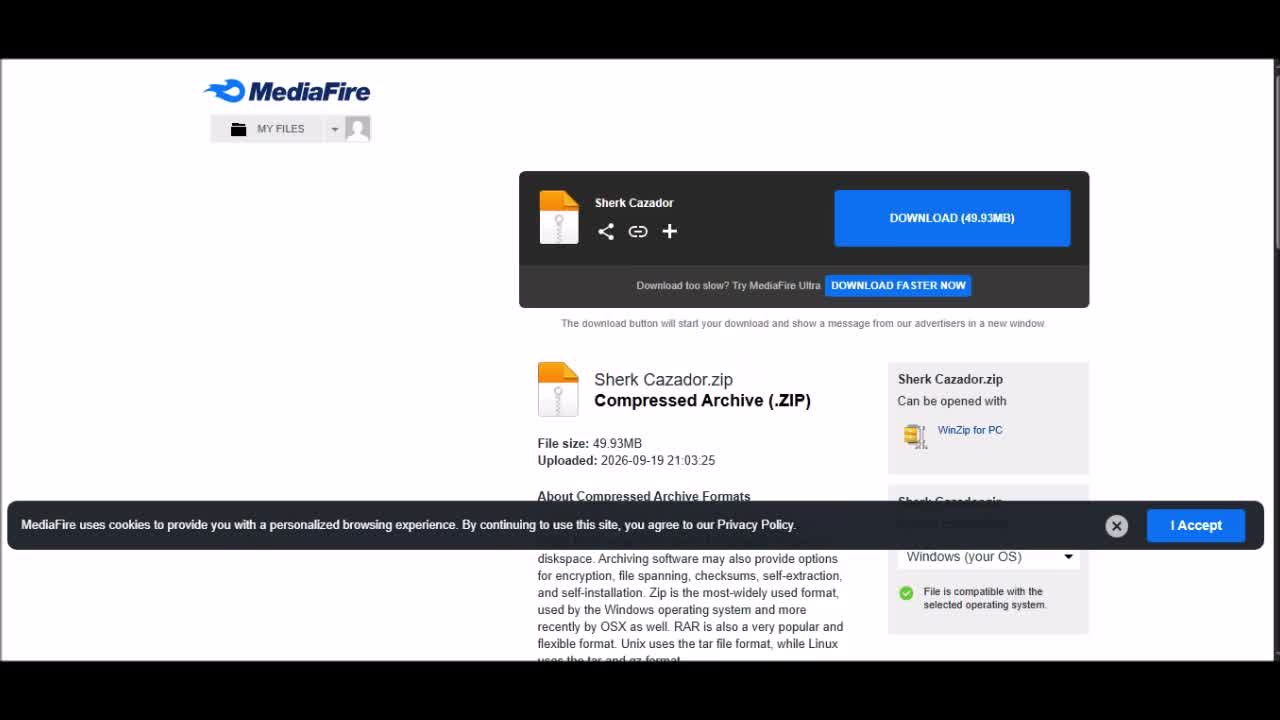Select 'File is compatible with the selected operating system' text
This screenshot has height=720, width=1280.
point(985,598)
